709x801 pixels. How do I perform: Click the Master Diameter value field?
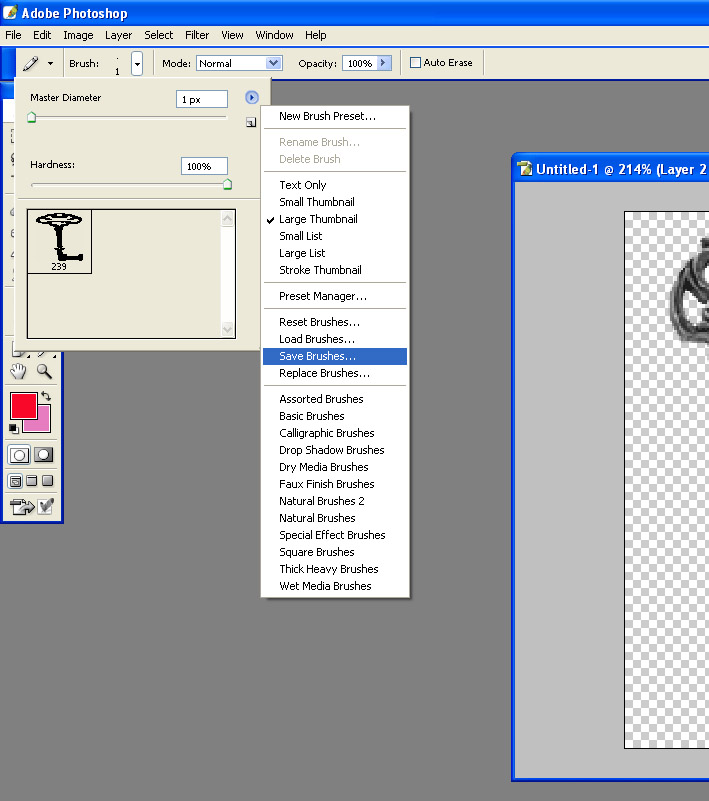(202, 99)
